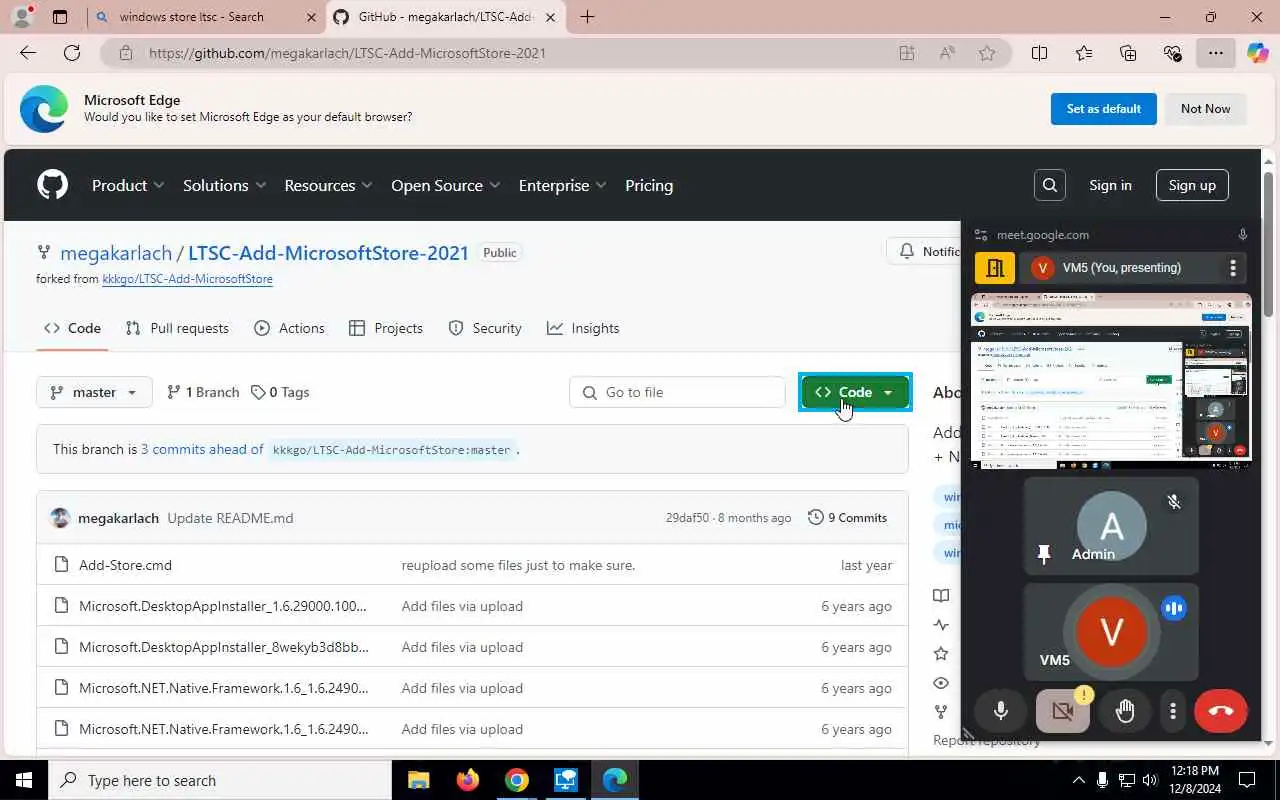Open the kkkgo/LTSC-Add-MicrosoftStore fork source link
The height and width of the screenshot is (800, 1280).
[x=187, y=279]
